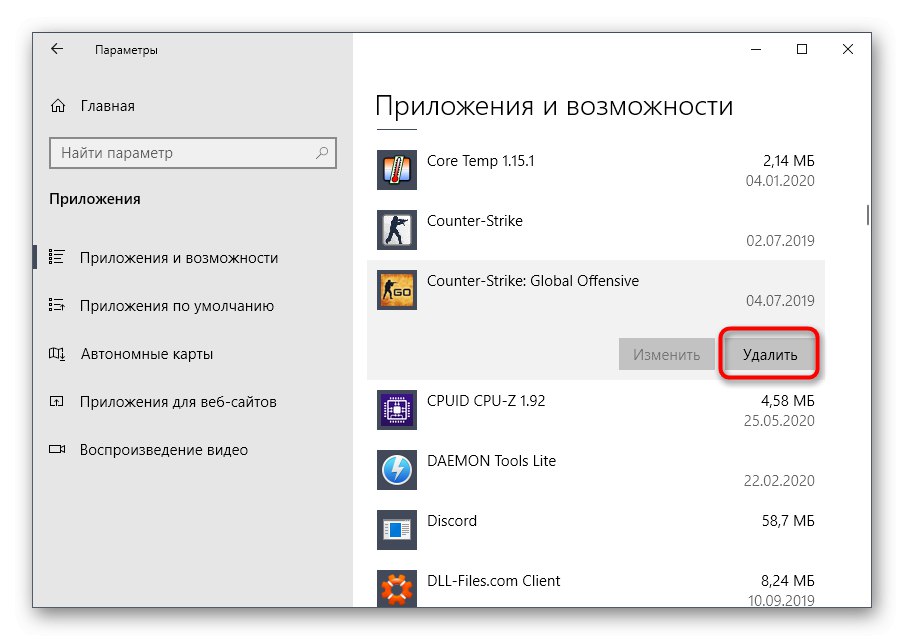Screen dimensions: 904x640
Task: Click the Главная home icon
Action: (x=58, y=106)
